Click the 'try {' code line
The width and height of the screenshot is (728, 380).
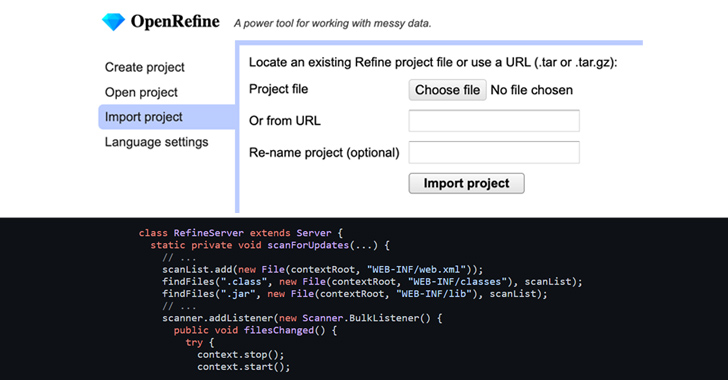tap(200, 343)
